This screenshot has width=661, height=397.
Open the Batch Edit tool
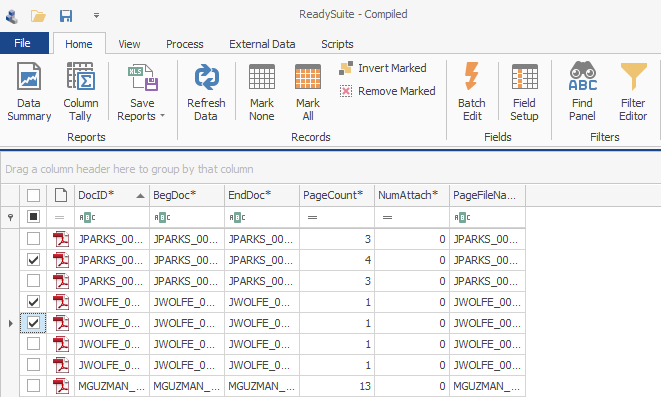[472, 92]
